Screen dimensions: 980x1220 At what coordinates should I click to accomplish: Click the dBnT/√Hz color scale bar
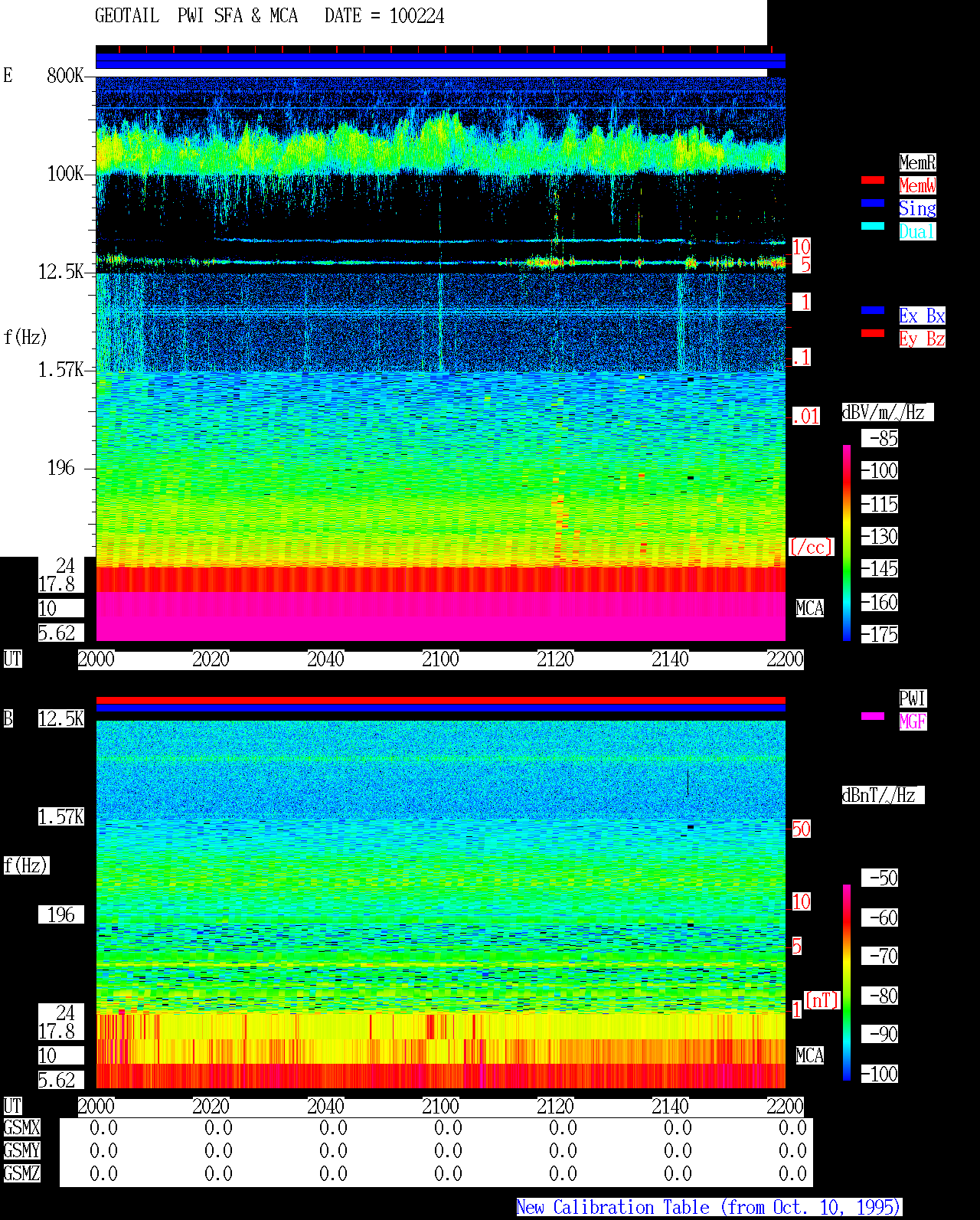point(847,983)
